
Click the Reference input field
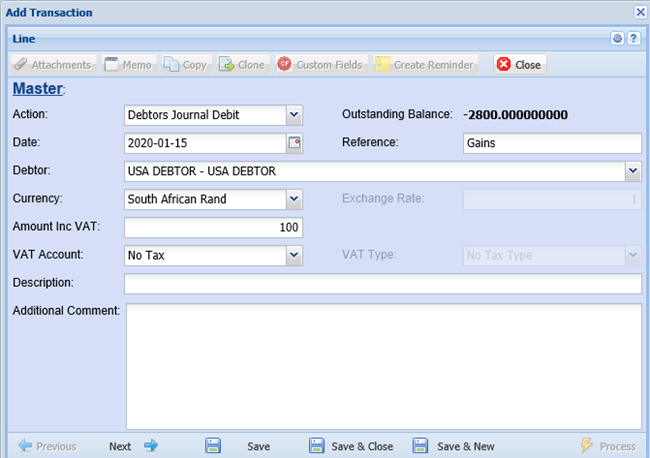click(552, 143)
